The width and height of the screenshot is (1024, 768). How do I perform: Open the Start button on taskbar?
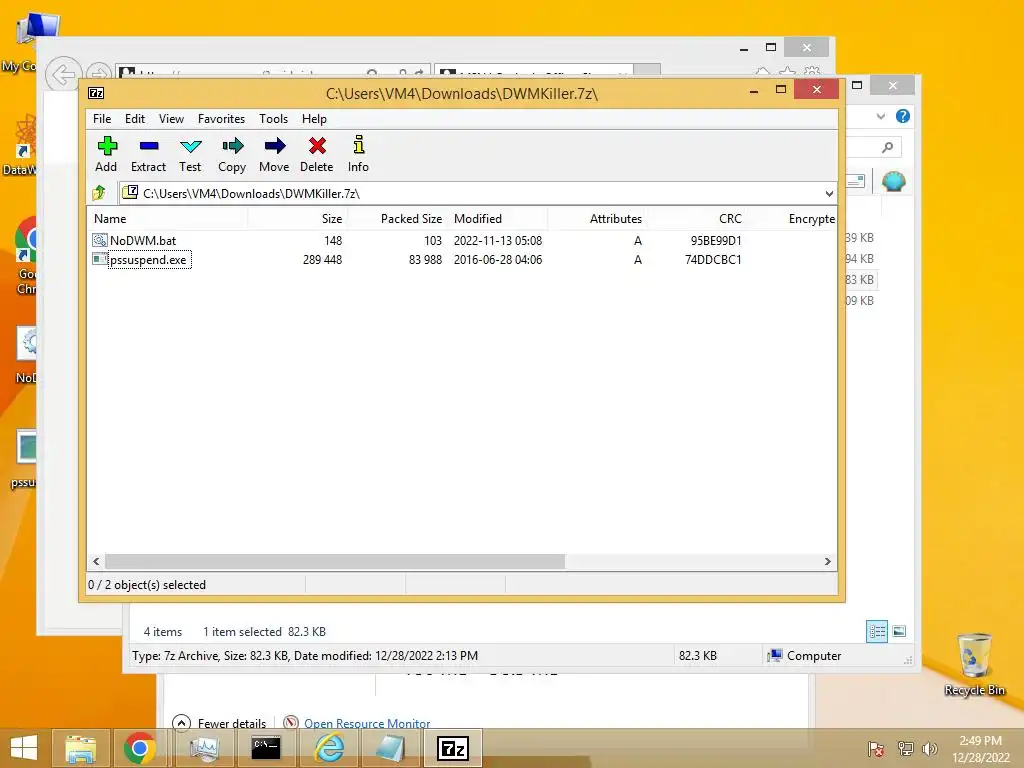click(24, 748)
